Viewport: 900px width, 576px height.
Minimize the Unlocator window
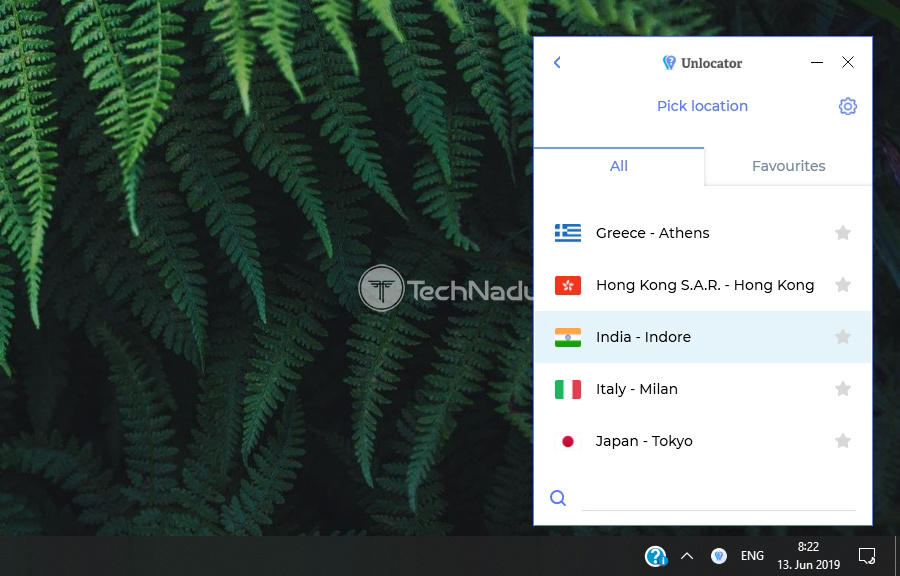817,63
